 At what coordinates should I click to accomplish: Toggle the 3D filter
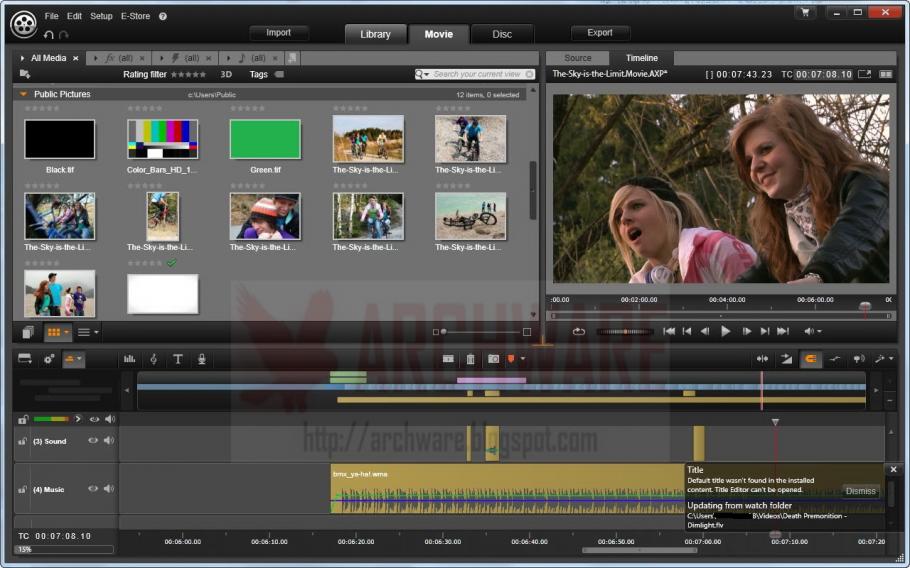pos(226,74)
